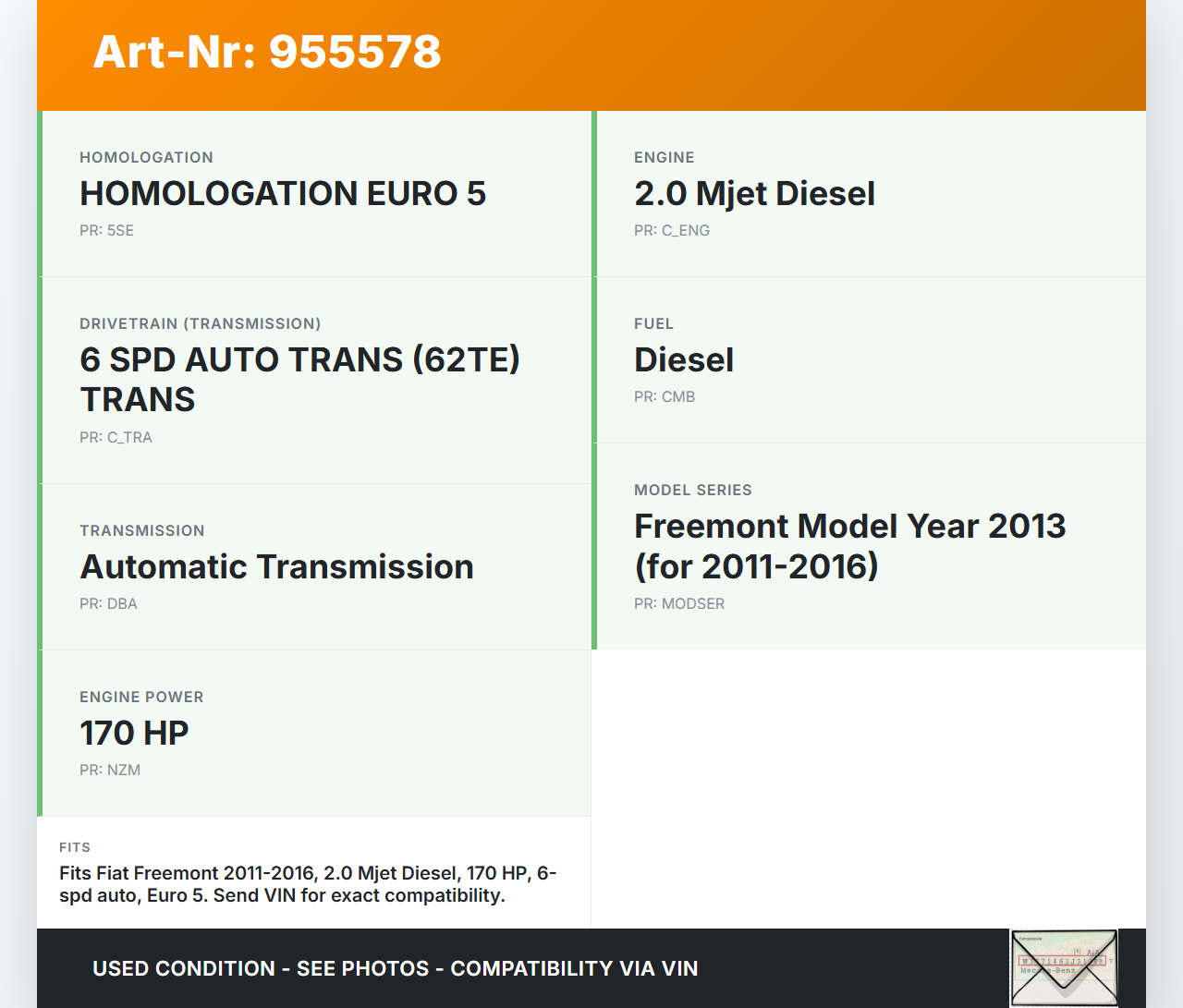Viewport: 1183px width, 1008px height.
Task: Click the 2.0 Mjet Diesel engine value
Action: 754,194
